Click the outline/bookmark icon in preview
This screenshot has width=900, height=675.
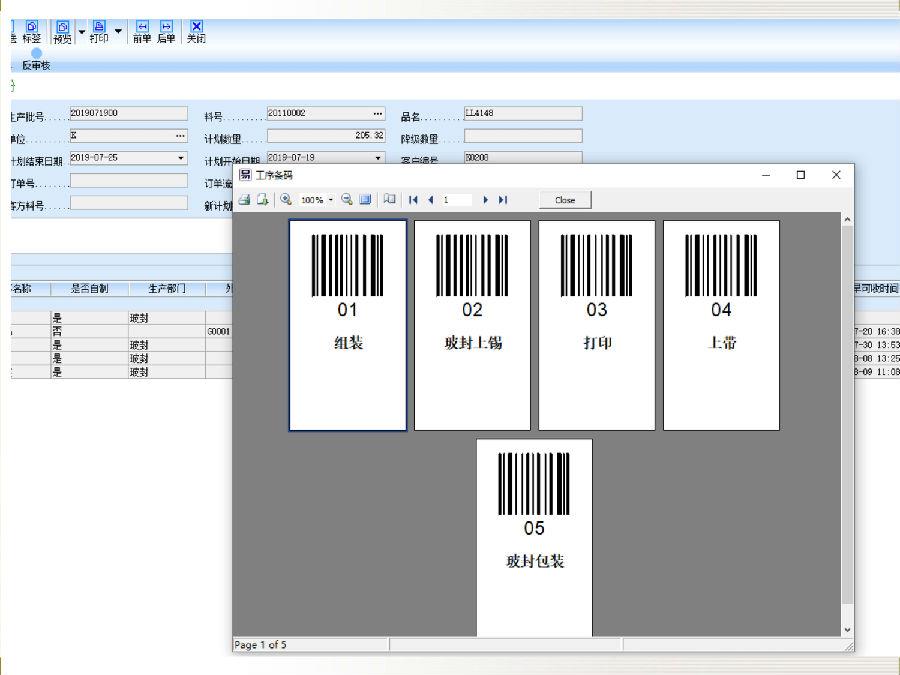tap(390, 199)
